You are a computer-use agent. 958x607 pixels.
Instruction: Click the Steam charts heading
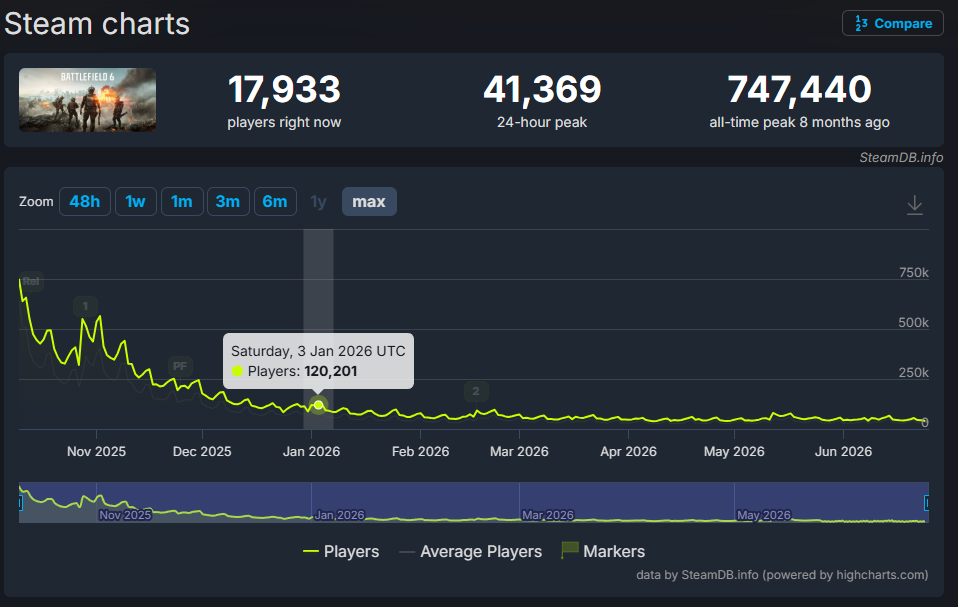[97, 24]
